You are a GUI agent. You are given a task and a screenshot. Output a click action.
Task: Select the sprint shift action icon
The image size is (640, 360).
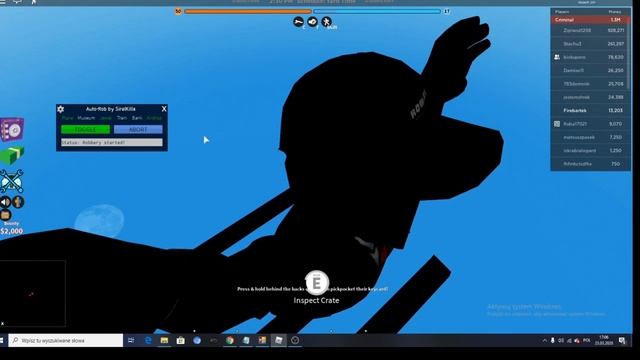point(326,22)
